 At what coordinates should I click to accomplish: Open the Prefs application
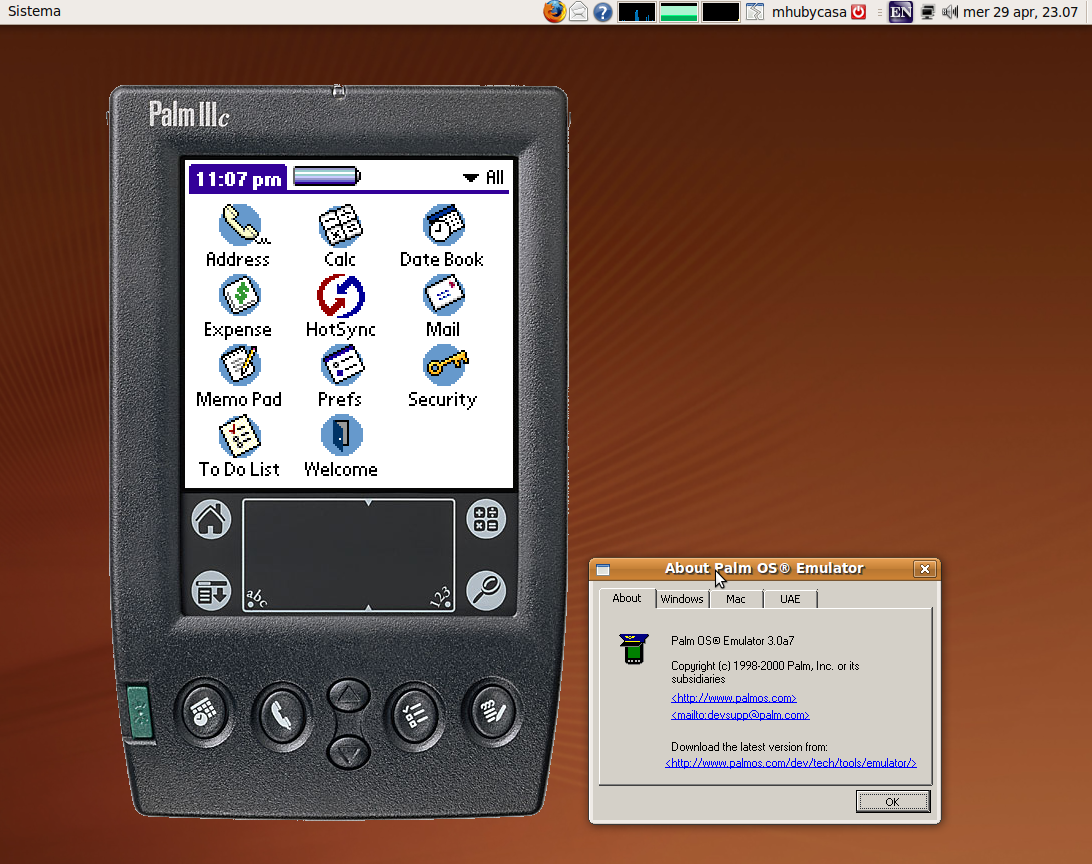pos(341,376)
